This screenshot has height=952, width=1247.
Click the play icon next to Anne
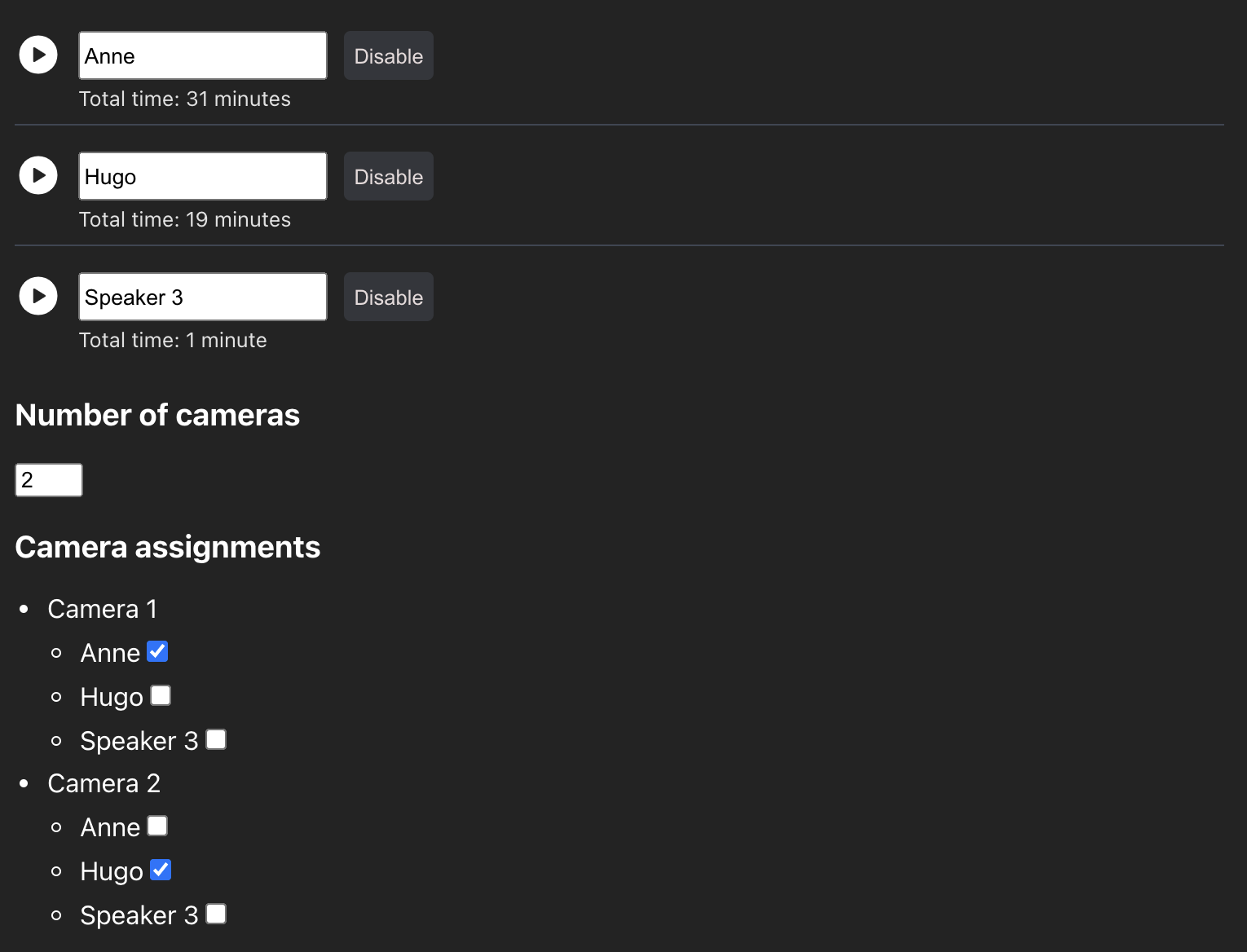[x=38, y=55]
